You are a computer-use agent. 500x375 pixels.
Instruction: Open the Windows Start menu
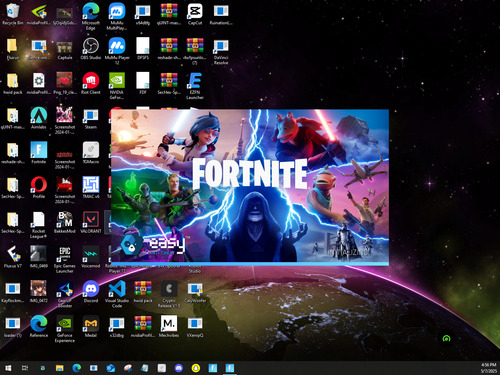[8, 368]
